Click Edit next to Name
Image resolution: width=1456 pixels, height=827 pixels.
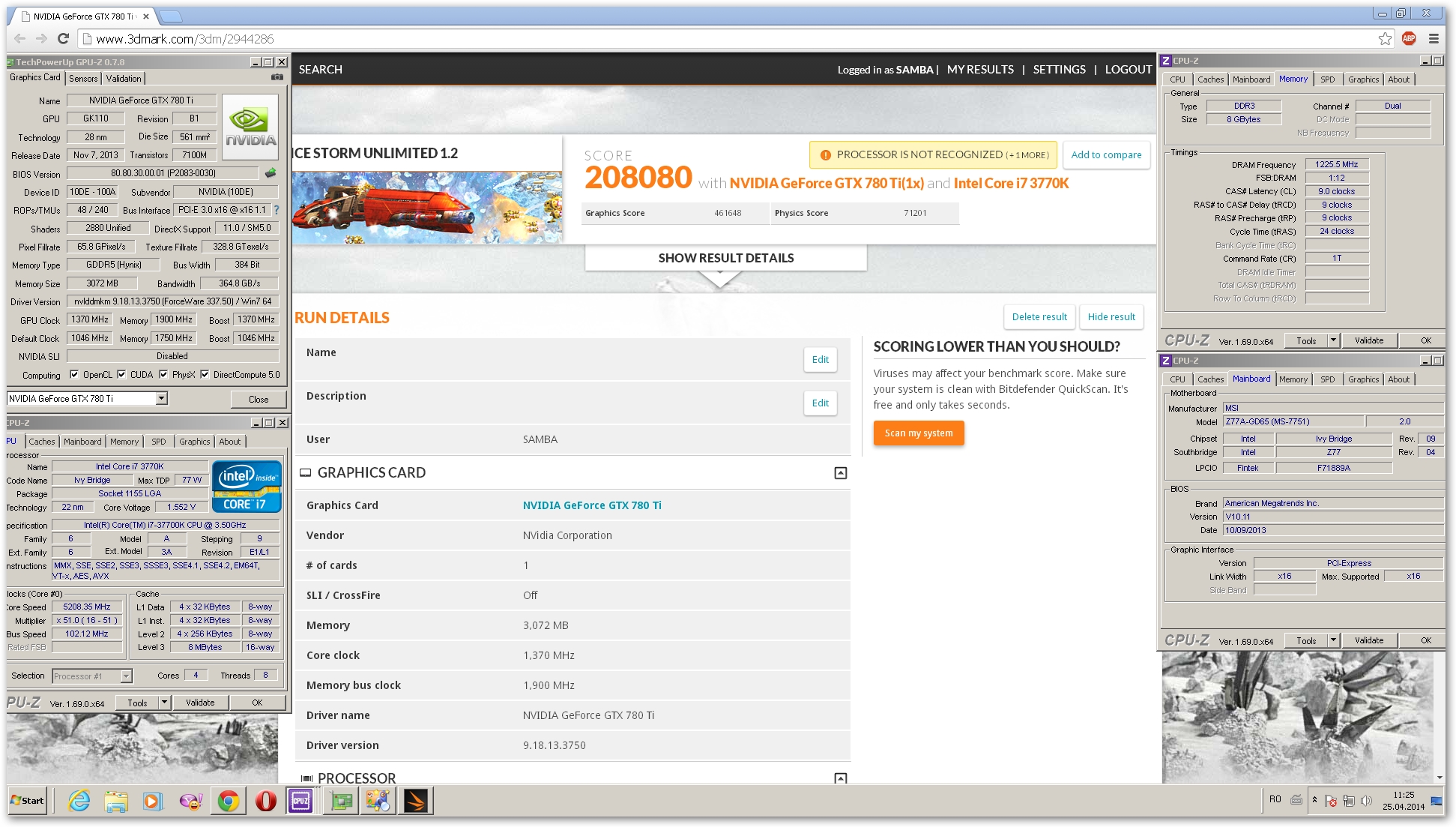[x=821, y=360]
